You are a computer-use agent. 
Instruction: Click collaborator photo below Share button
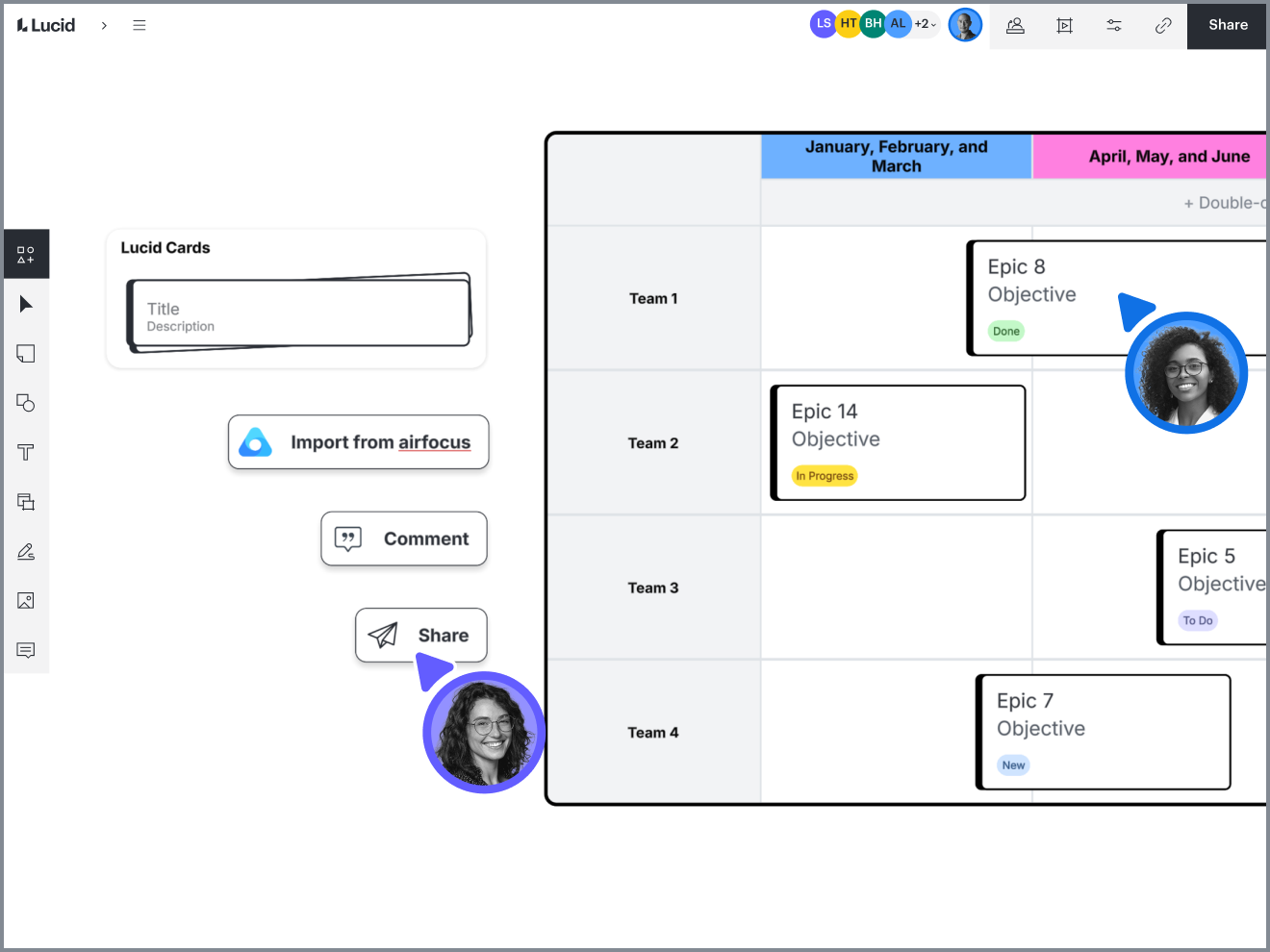point(484,733)
